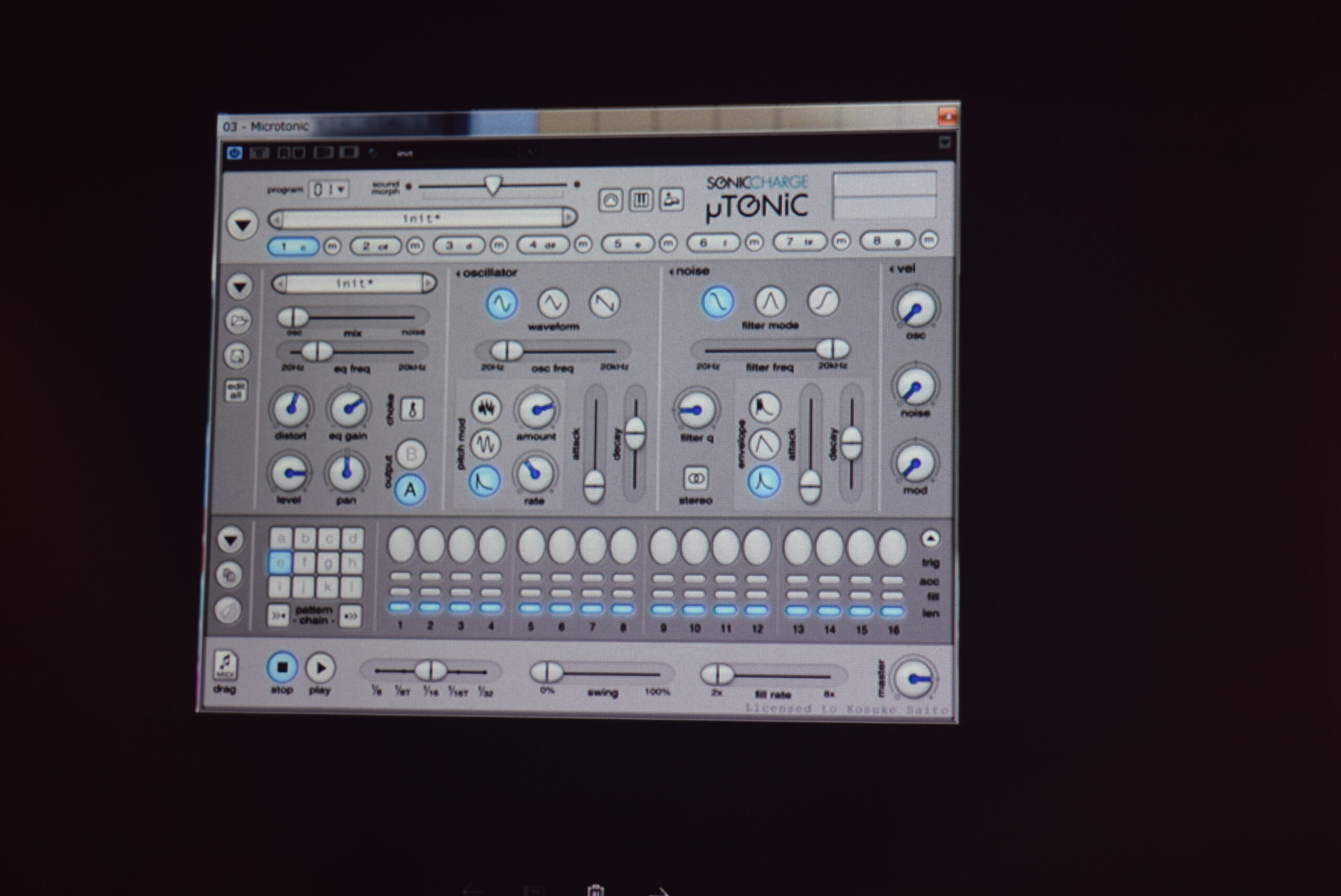Select pattern h

[x=352, y=563]
